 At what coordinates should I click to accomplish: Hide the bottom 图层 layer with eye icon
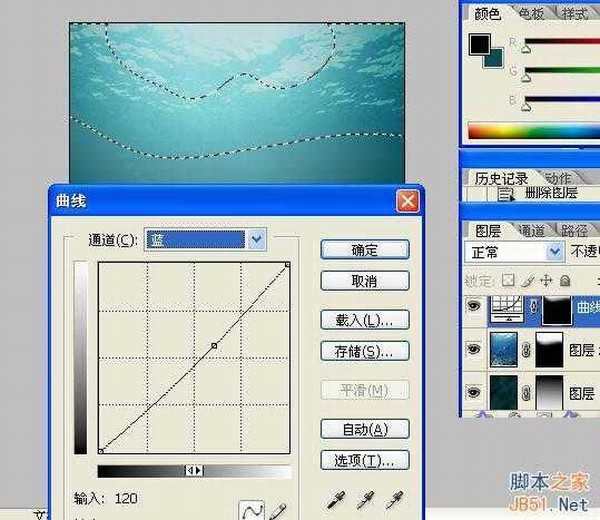(x=474, y=392)
